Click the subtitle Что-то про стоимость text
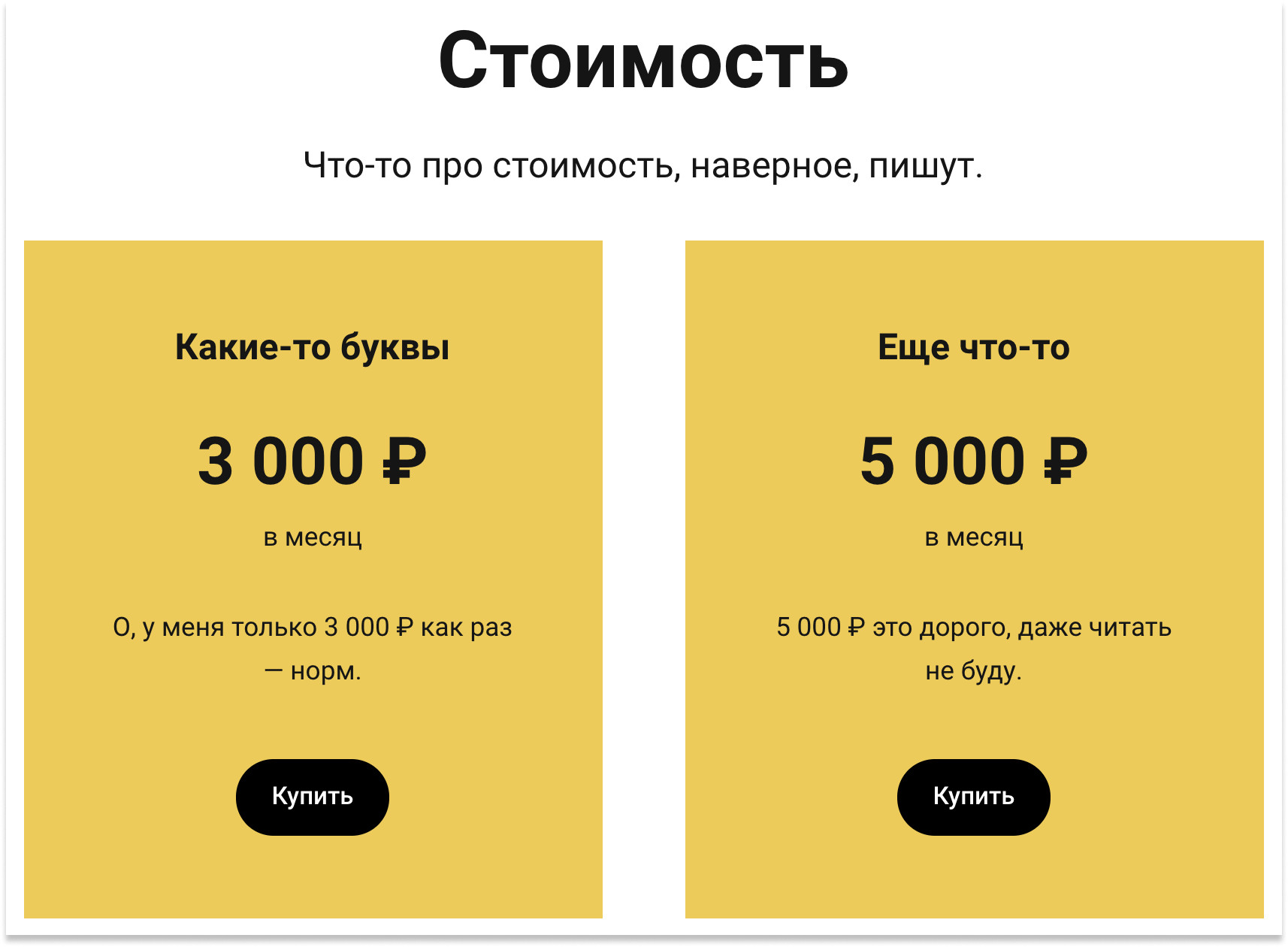 644,165
